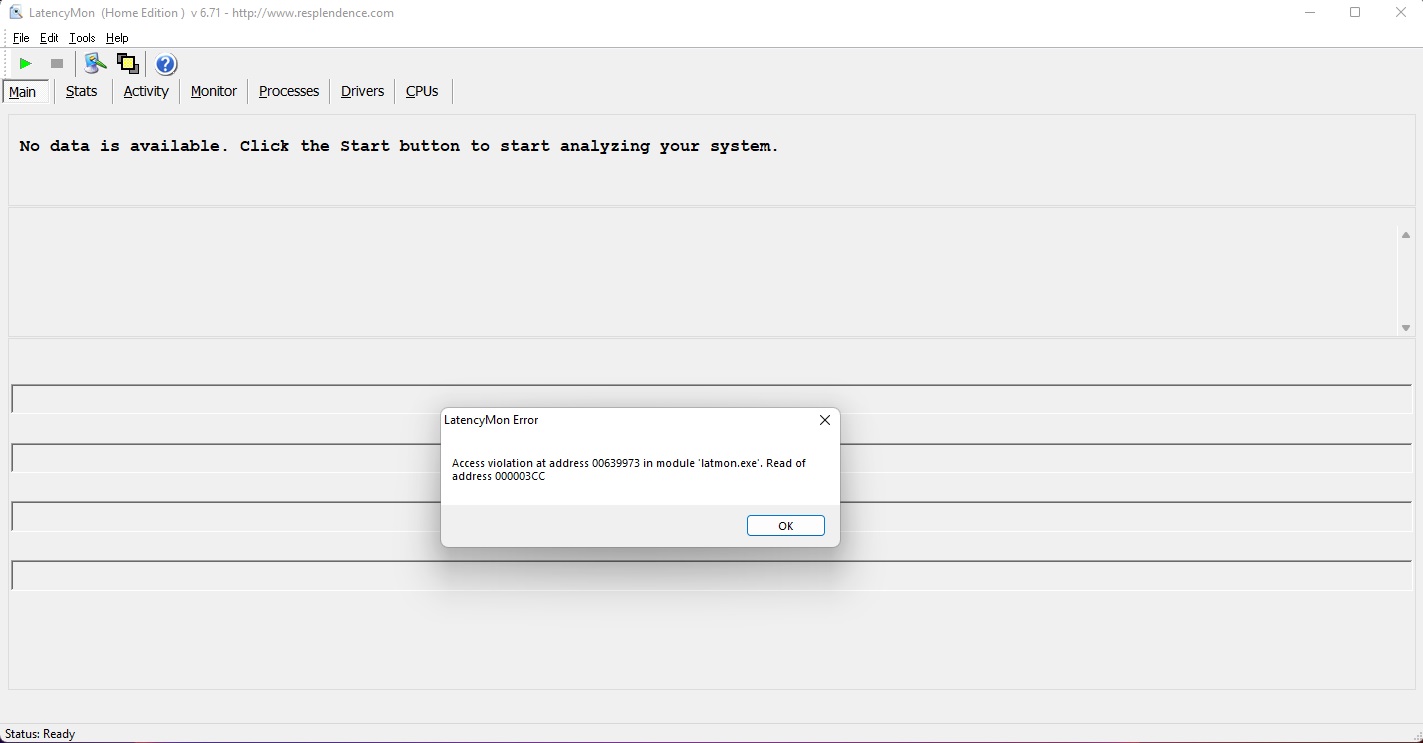1423x743 pixels.
Task: Open the Tools menu
Action: (x=82, y=38)
